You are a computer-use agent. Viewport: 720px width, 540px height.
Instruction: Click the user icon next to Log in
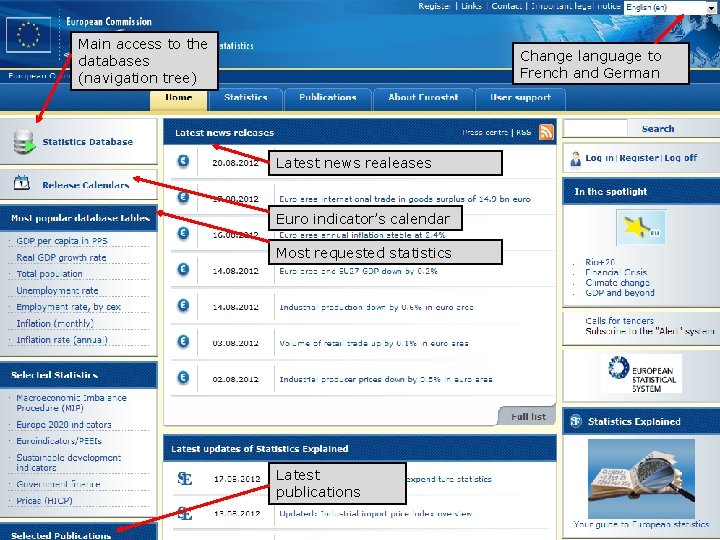tap(575, 159)
